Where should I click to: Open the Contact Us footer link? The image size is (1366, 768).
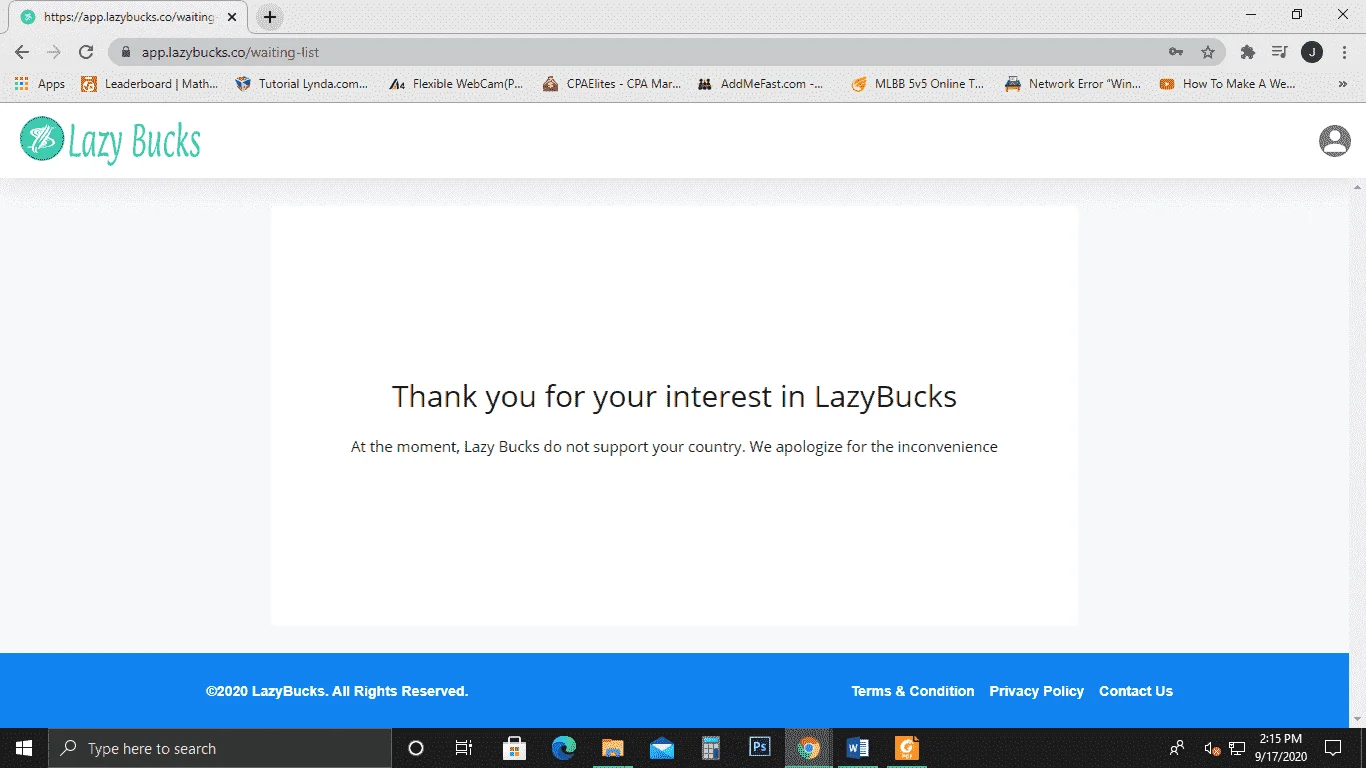coord(1136,691)
